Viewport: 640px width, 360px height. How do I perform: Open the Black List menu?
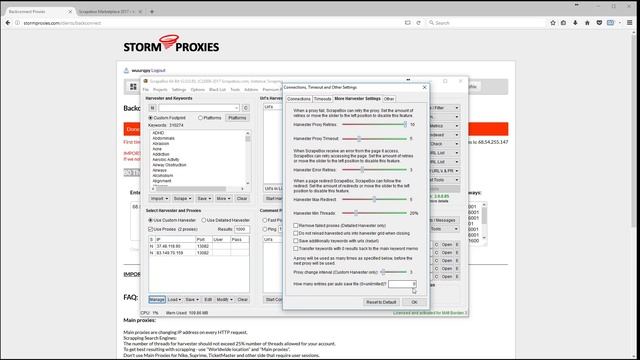pos(217,89)
